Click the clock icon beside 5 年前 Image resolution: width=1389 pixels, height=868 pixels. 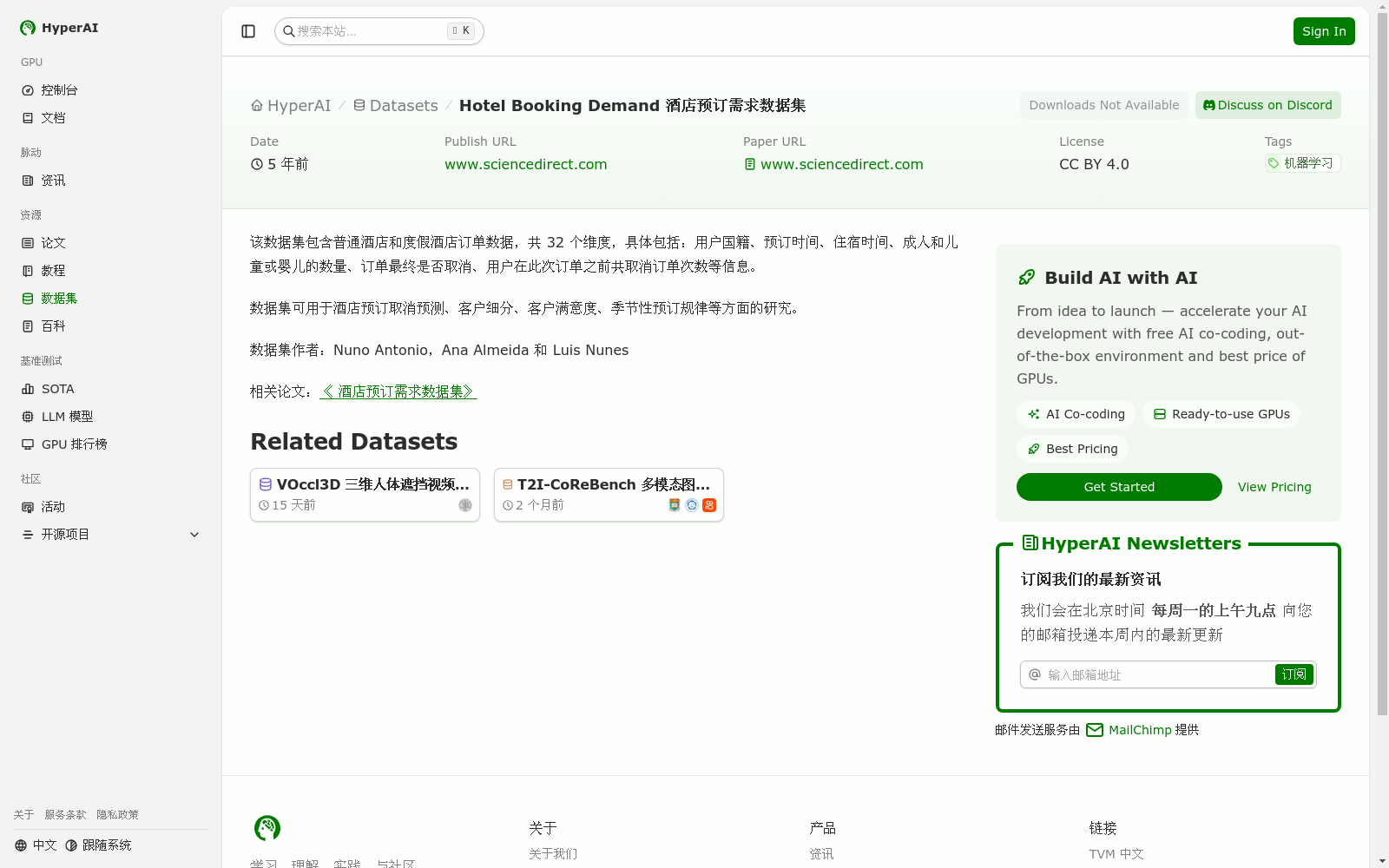[257, 164]
